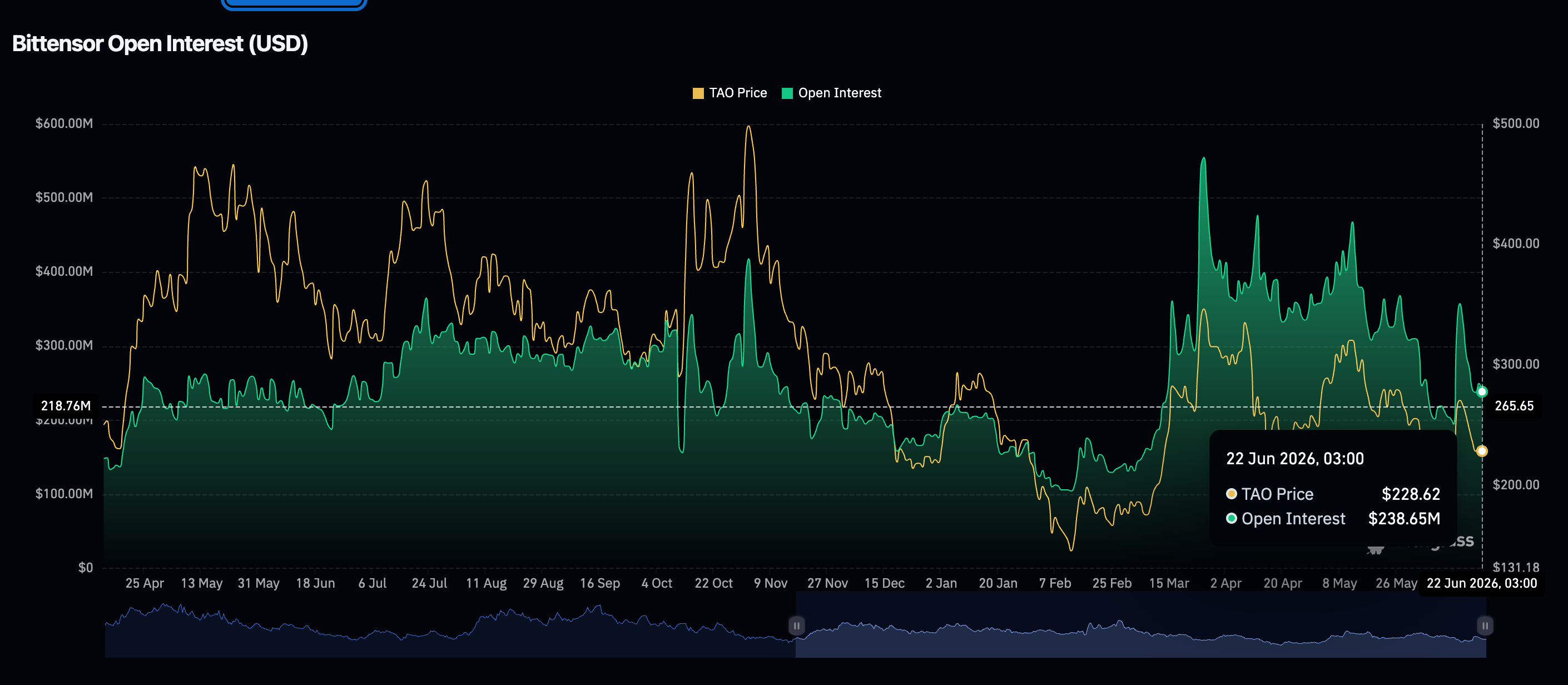The height and width of the screenshot is (685, 1568).
Task: Click the '$300.00M' left axis label
Action: pos(64,346)
